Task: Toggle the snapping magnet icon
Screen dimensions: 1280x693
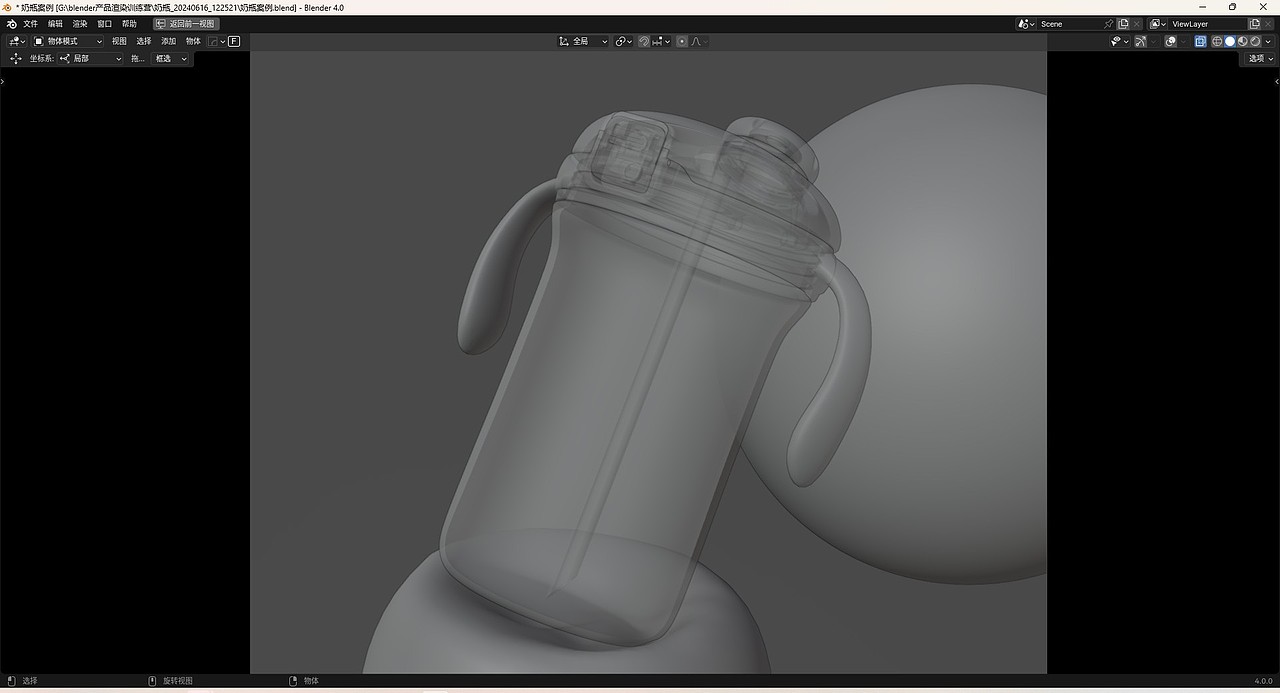Action: pyautogui.click(x=644, y=41)
